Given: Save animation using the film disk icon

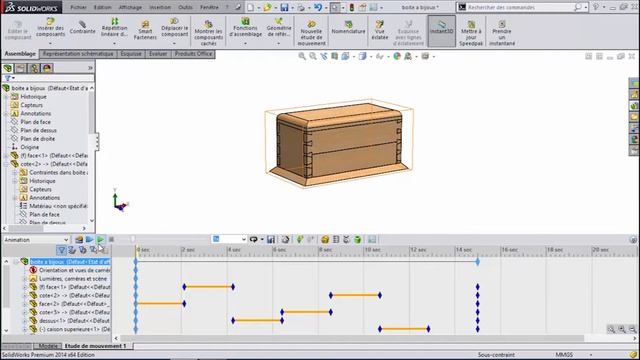Looking at the screenshot, I should click(271, 240).
